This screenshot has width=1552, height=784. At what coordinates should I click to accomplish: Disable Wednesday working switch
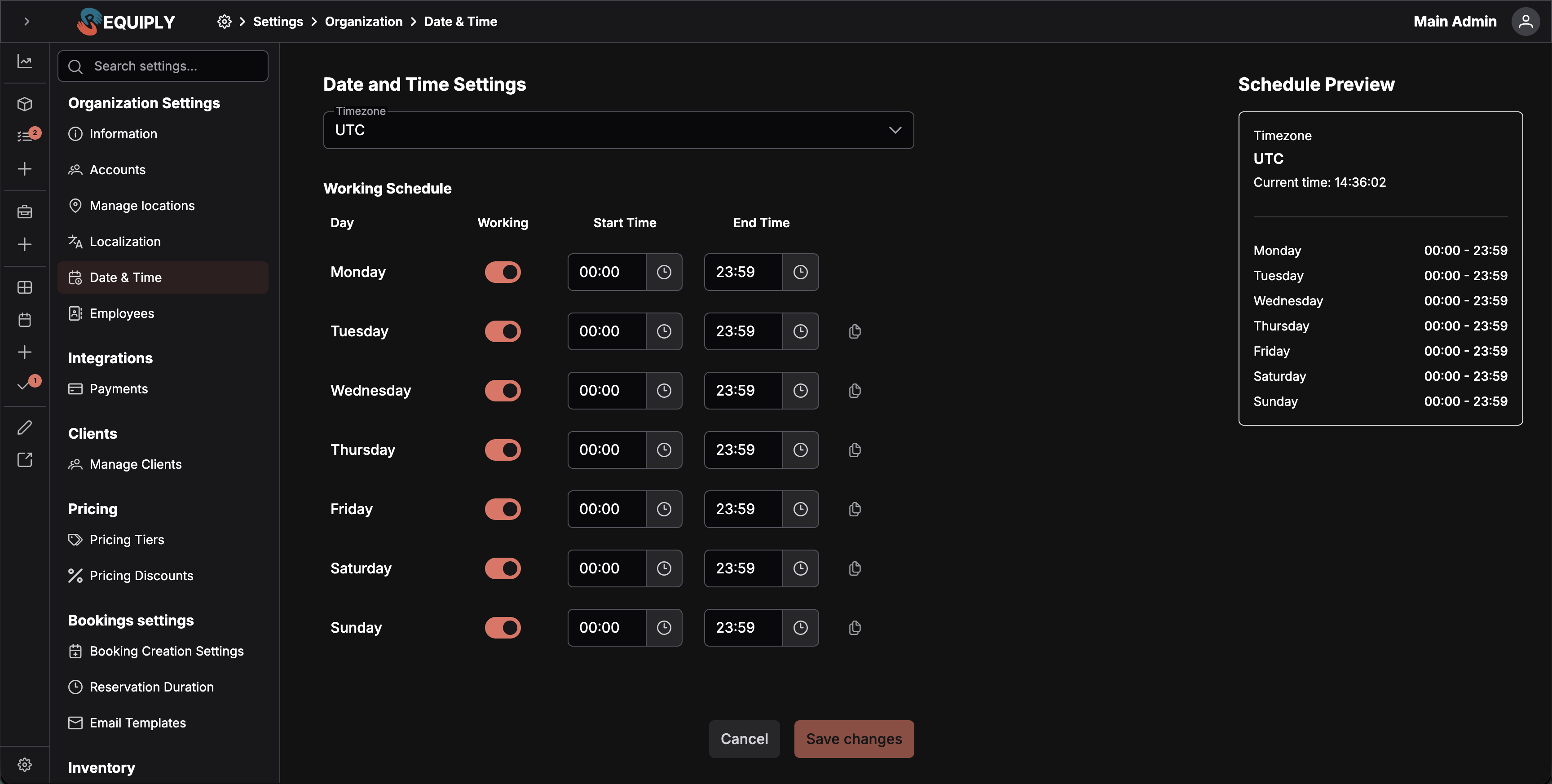click(x=503, y=391)
